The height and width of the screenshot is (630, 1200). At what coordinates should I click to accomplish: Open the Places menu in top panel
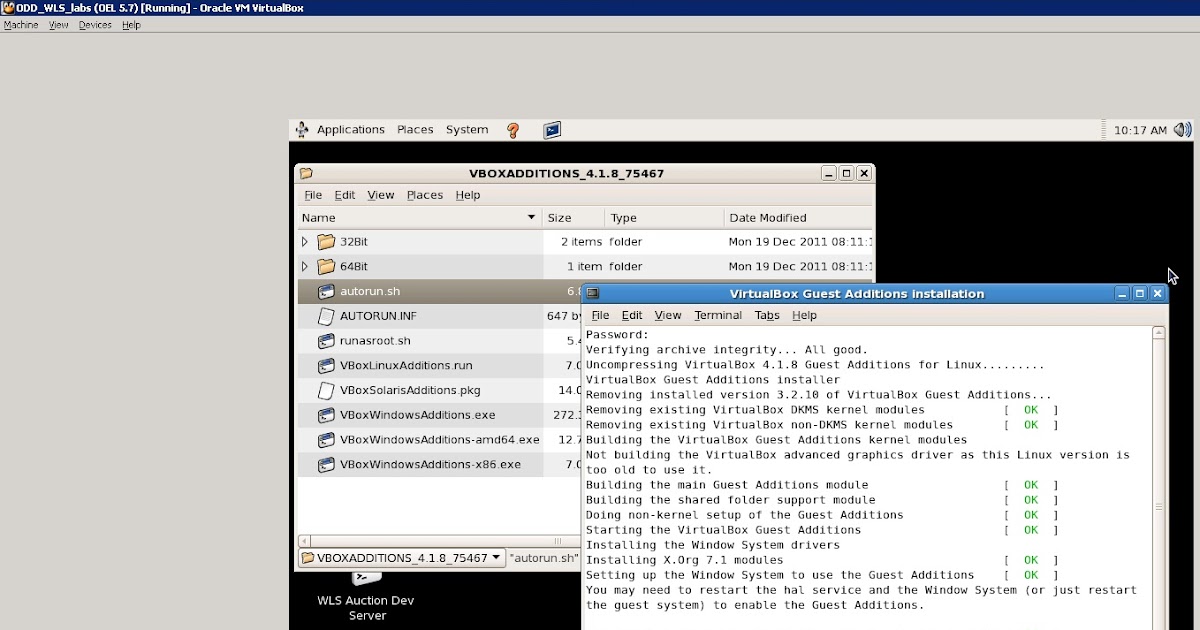(415, 130)
